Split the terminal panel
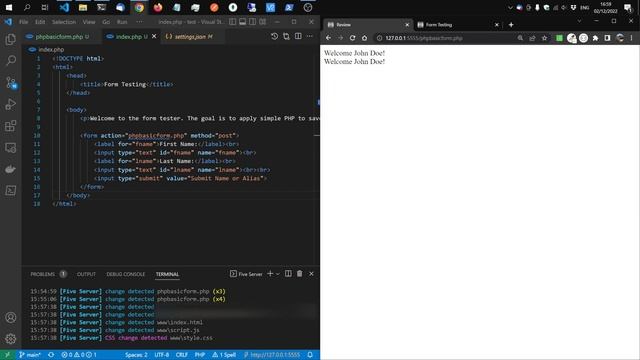Viewport: 640px width, 360px height. (288, 273)
